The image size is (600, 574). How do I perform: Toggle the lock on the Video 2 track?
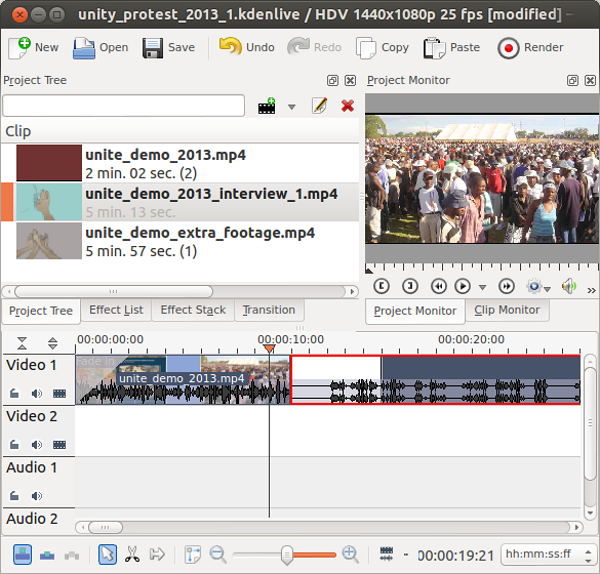[15, 444]
